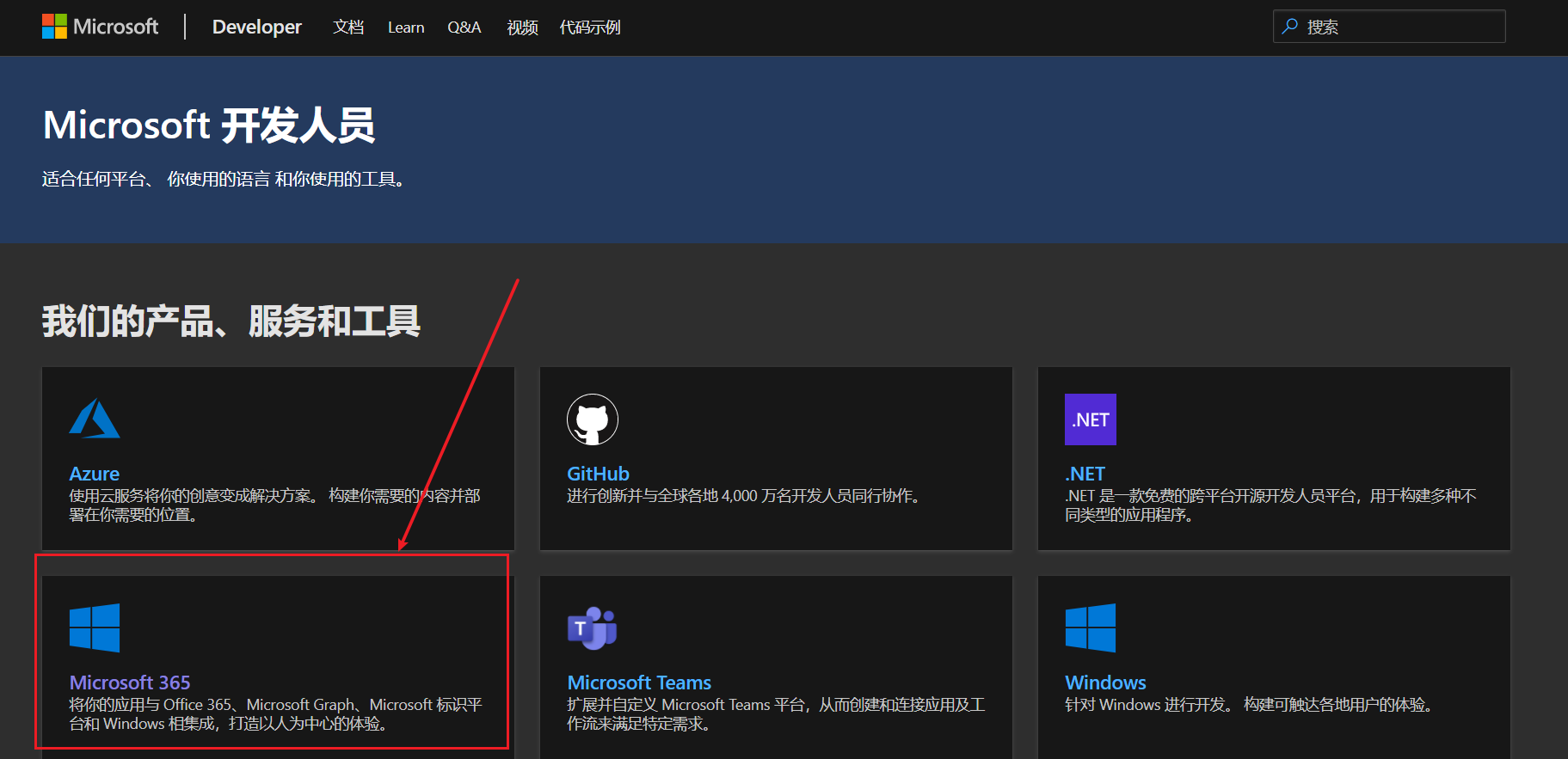Click into the 搜索 search field
This screenshot has width=1568, height=759.
[x=1389, y=27]
